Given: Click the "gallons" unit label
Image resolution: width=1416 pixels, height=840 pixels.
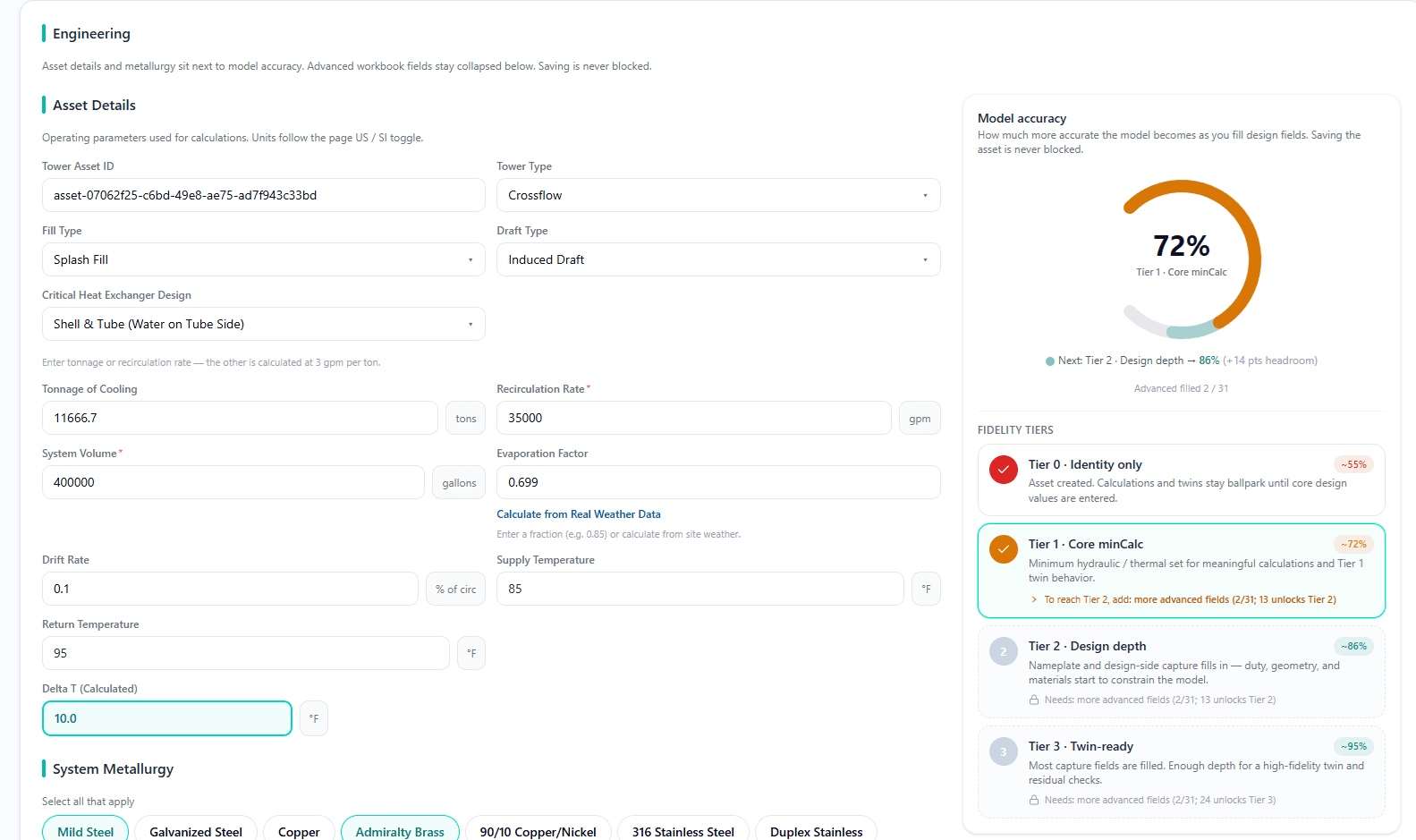Looking at the screenshot, I should click(459, 482).
